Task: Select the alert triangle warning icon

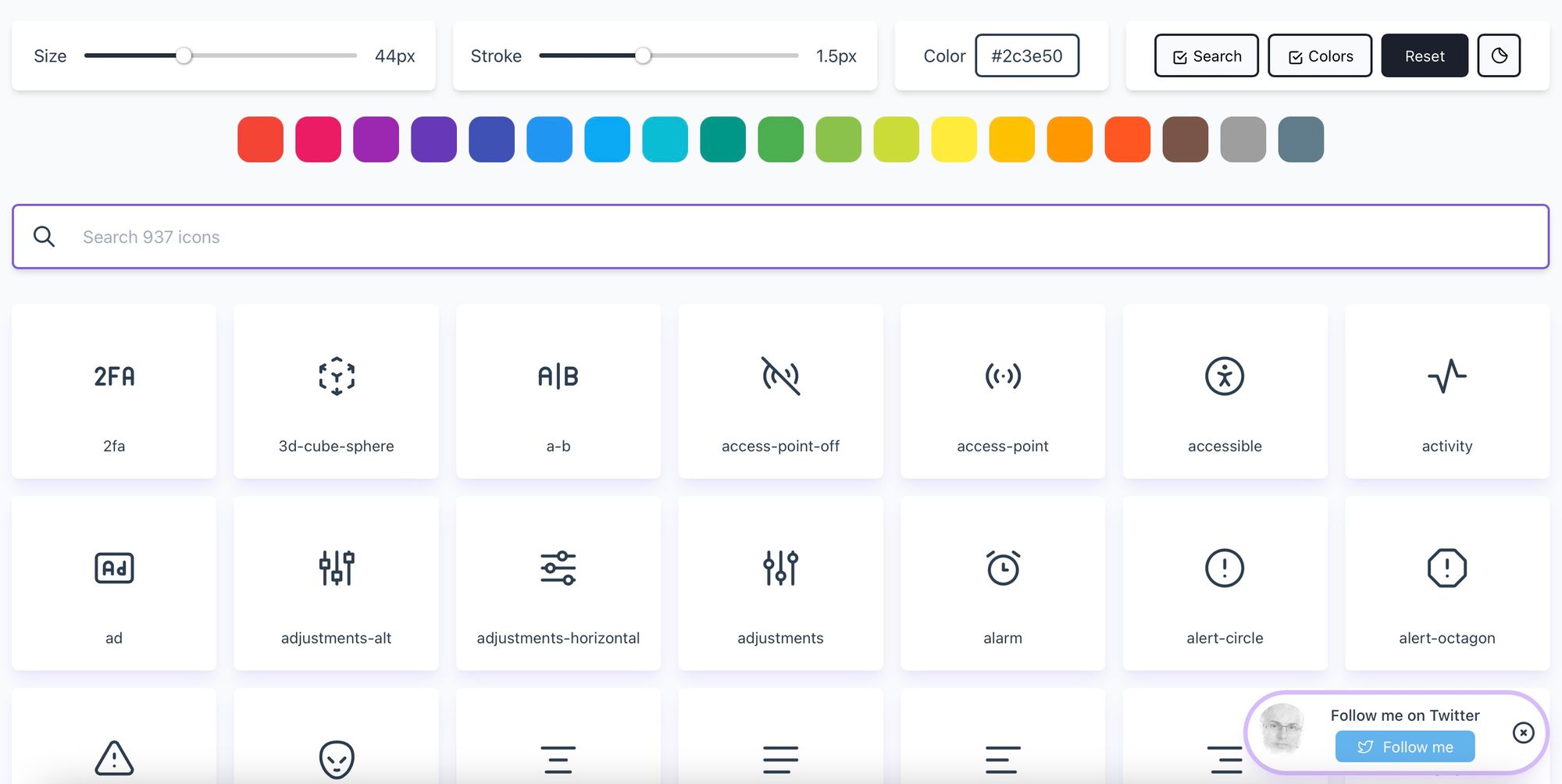Action: (x=114, y=757)
